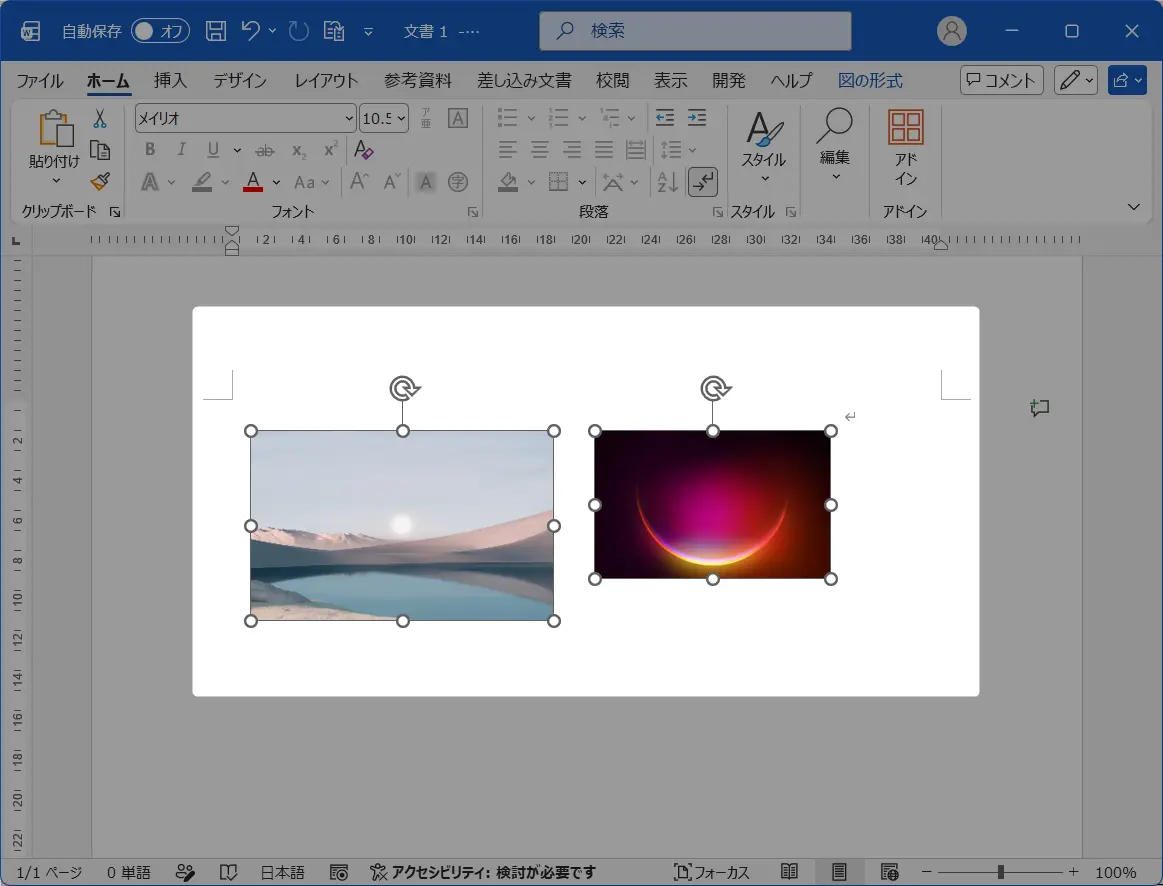This screenshot has width=1163, height=886.
Task: Open the 挿入 ribbon tab
Action: click(x=170, y=80)
